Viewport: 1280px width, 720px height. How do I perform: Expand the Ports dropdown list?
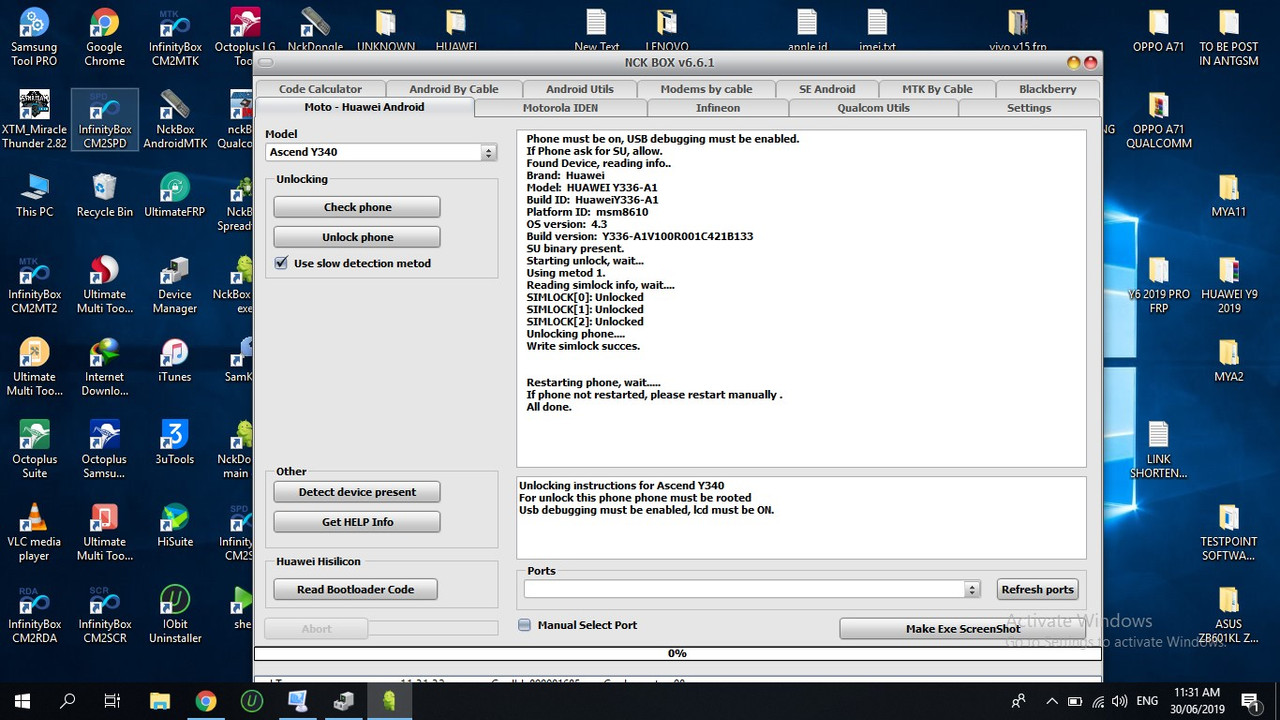coord(972,589)
